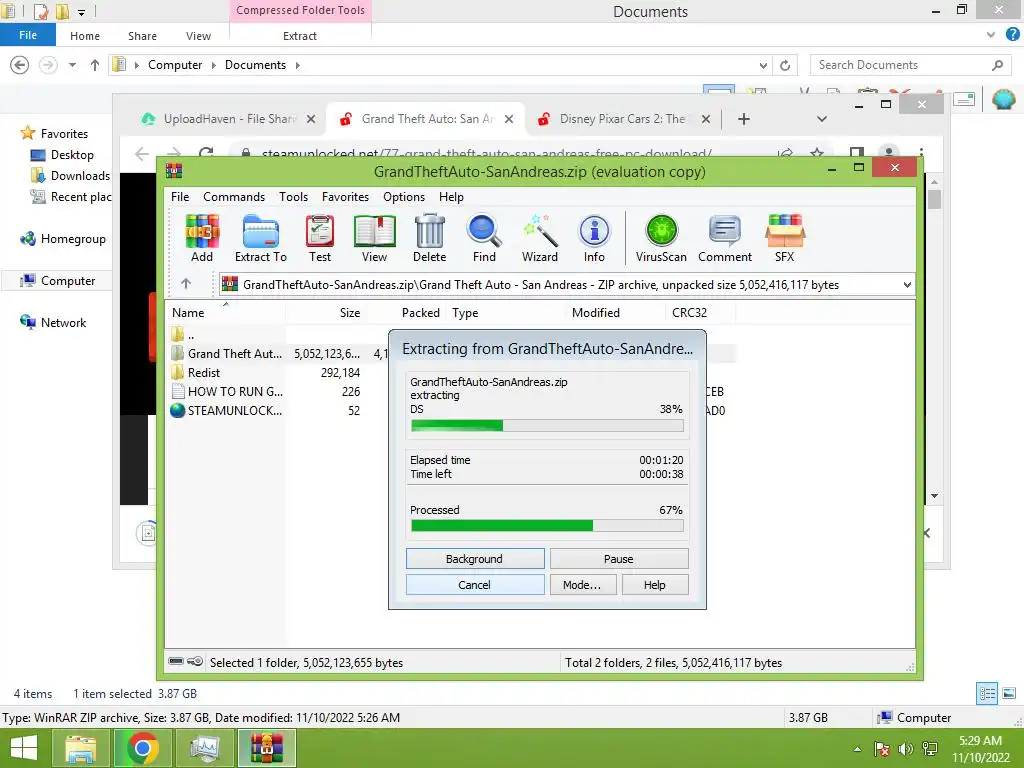Go up one level in WinRAR
The width and height of the screenshot is (1024, 768).
point(186,284)
